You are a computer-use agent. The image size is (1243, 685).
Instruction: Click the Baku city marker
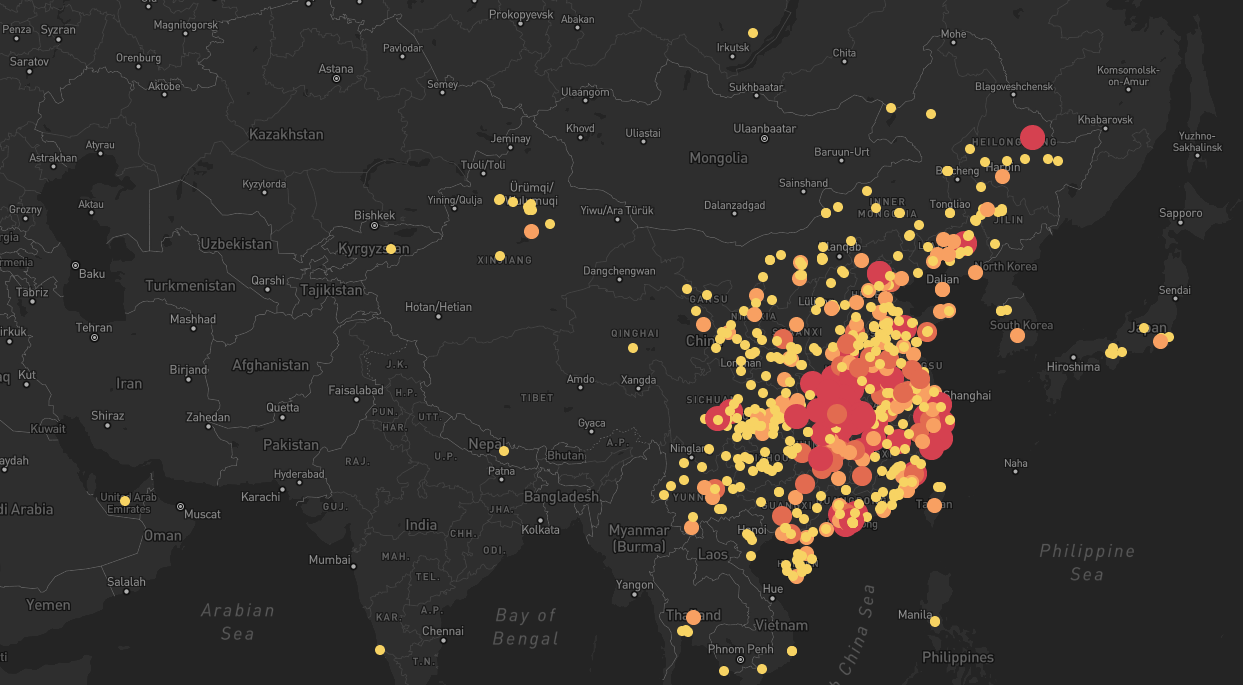pos(75,266)
